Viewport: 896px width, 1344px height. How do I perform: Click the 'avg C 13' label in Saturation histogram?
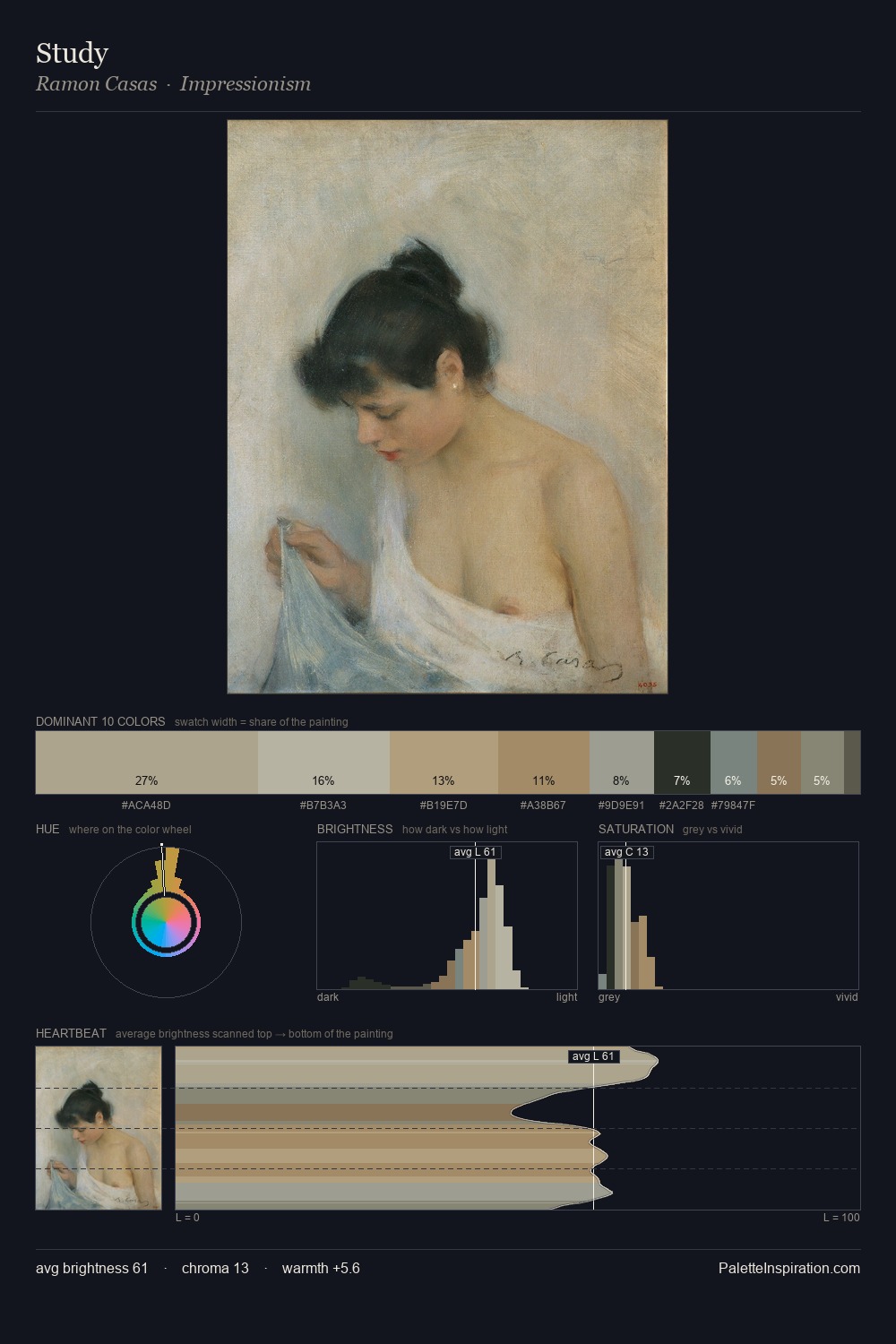click(x=626, y=852)
